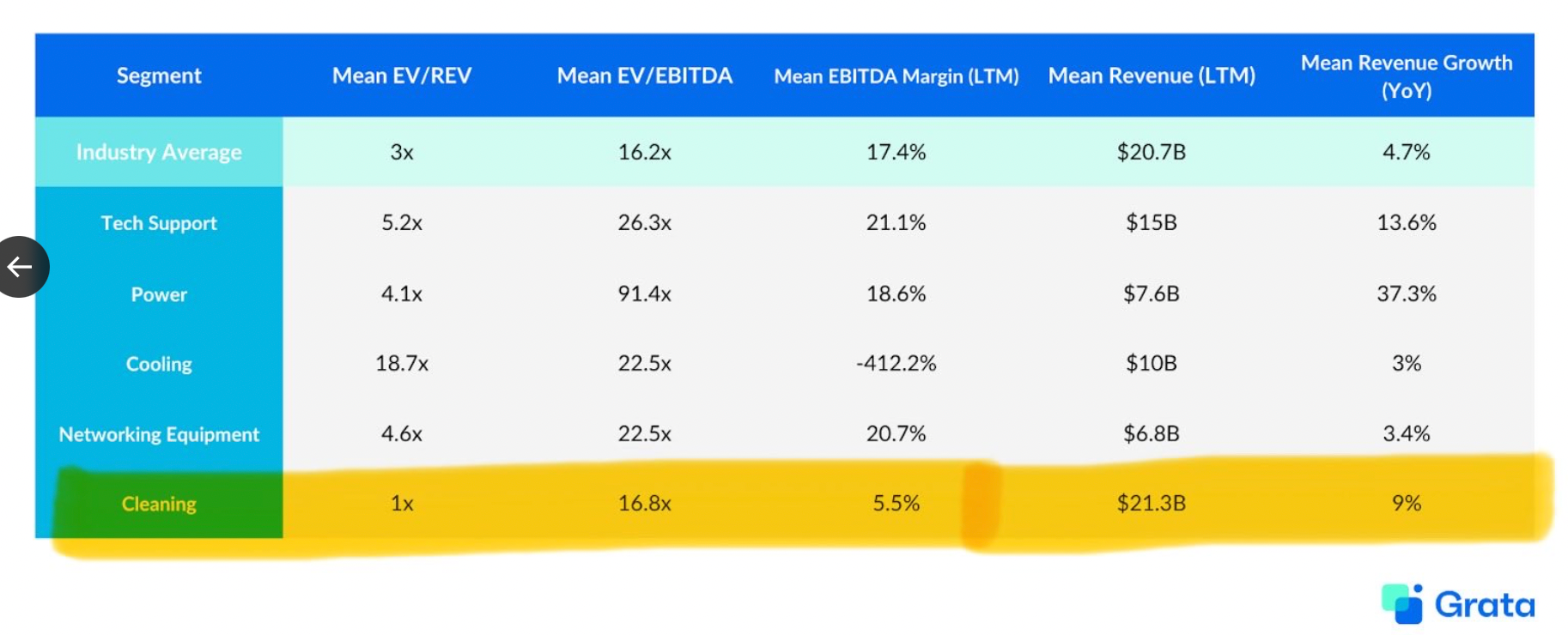Click the Grata logo icon
Screen dimensions: 1568x635
(1402, 604)
